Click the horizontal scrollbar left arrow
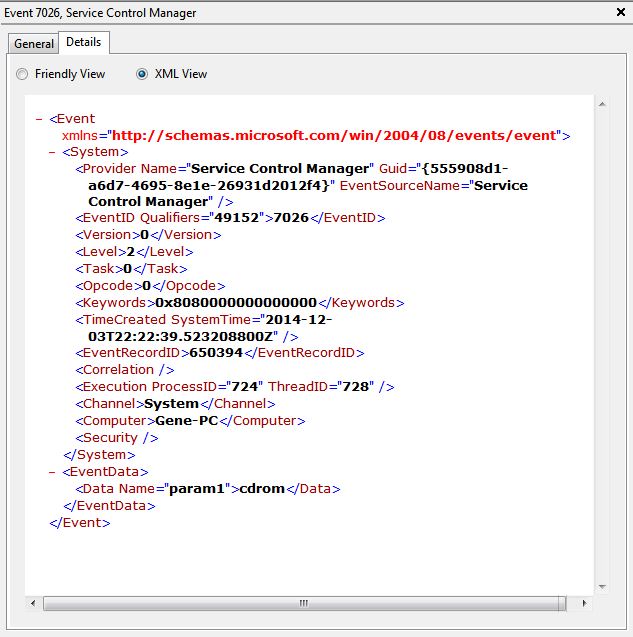The width and height of the screenshot is (633, 637). 35,603
